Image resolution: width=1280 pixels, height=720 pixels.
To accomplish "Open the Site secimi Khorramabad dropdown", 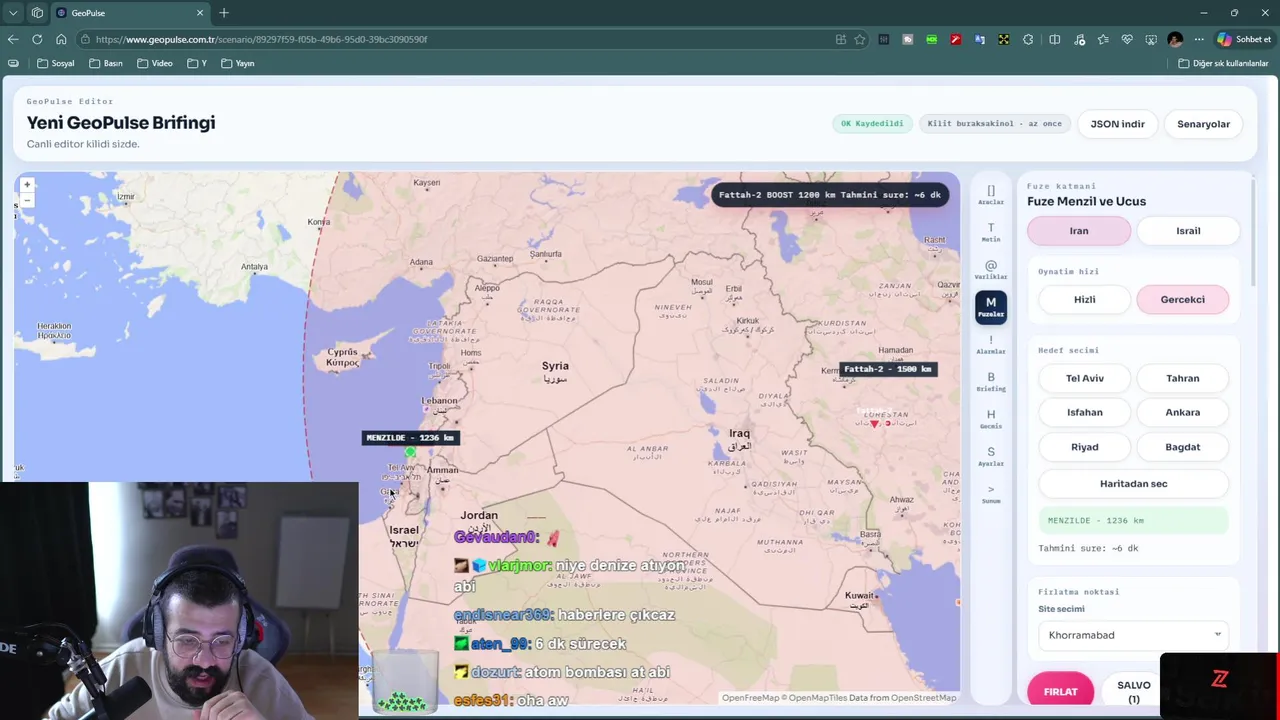I will tap(1133, 635).
